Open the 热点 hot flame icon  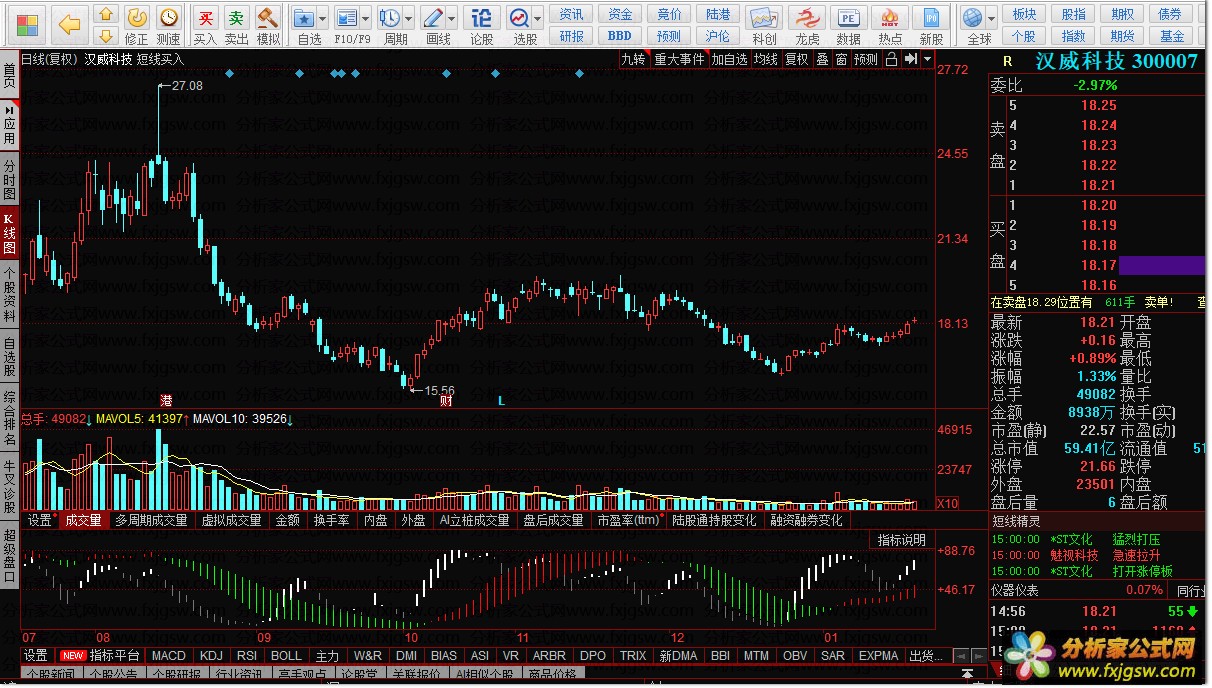pos(890,18)
